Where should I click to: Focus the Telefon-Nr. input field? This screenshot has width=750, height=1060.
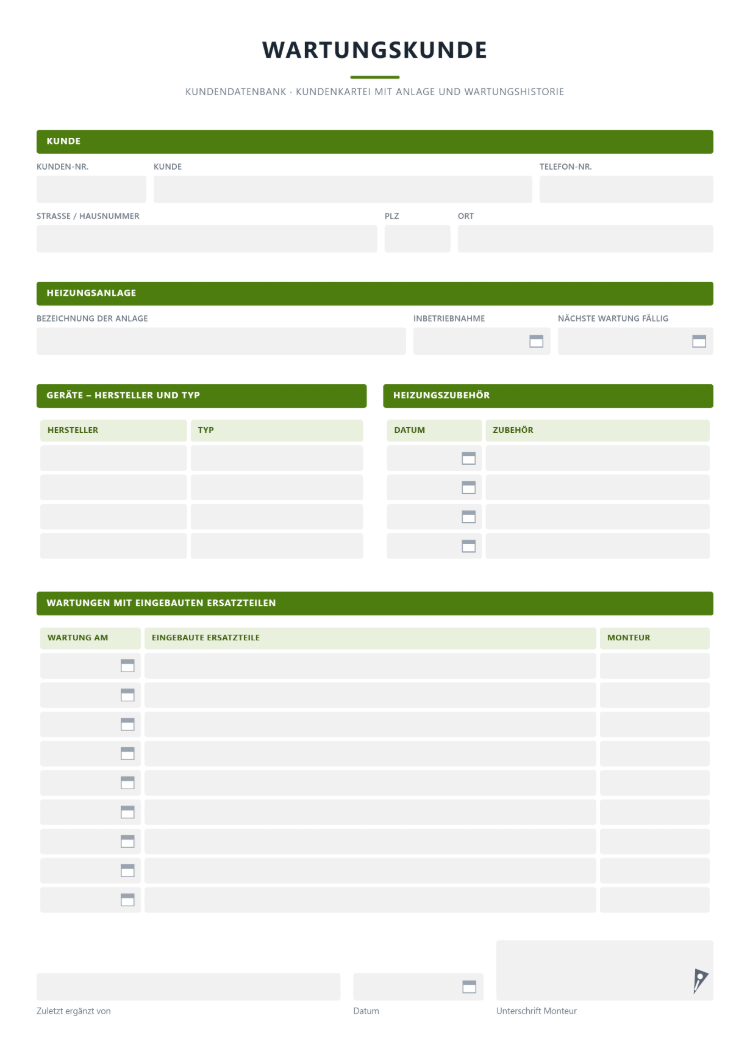pos(626,189)
